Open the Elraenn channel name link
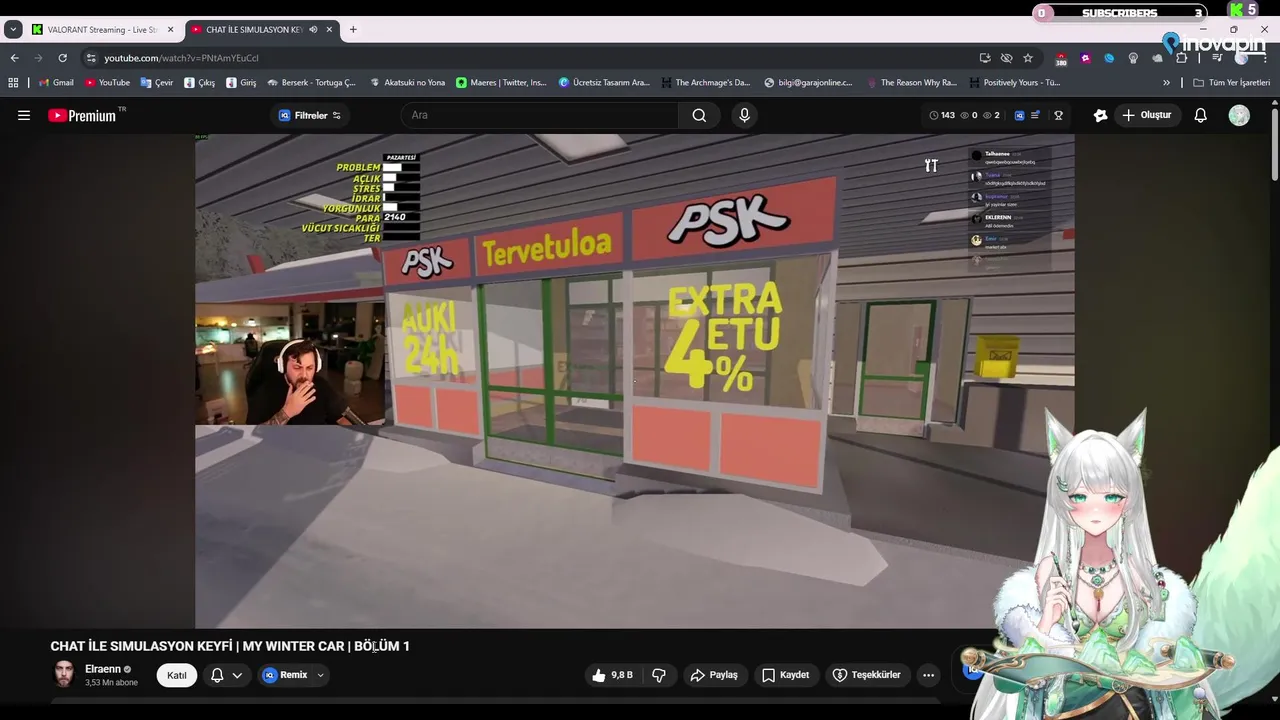This screenshot has height=720, width=1280. pos(103,669)
